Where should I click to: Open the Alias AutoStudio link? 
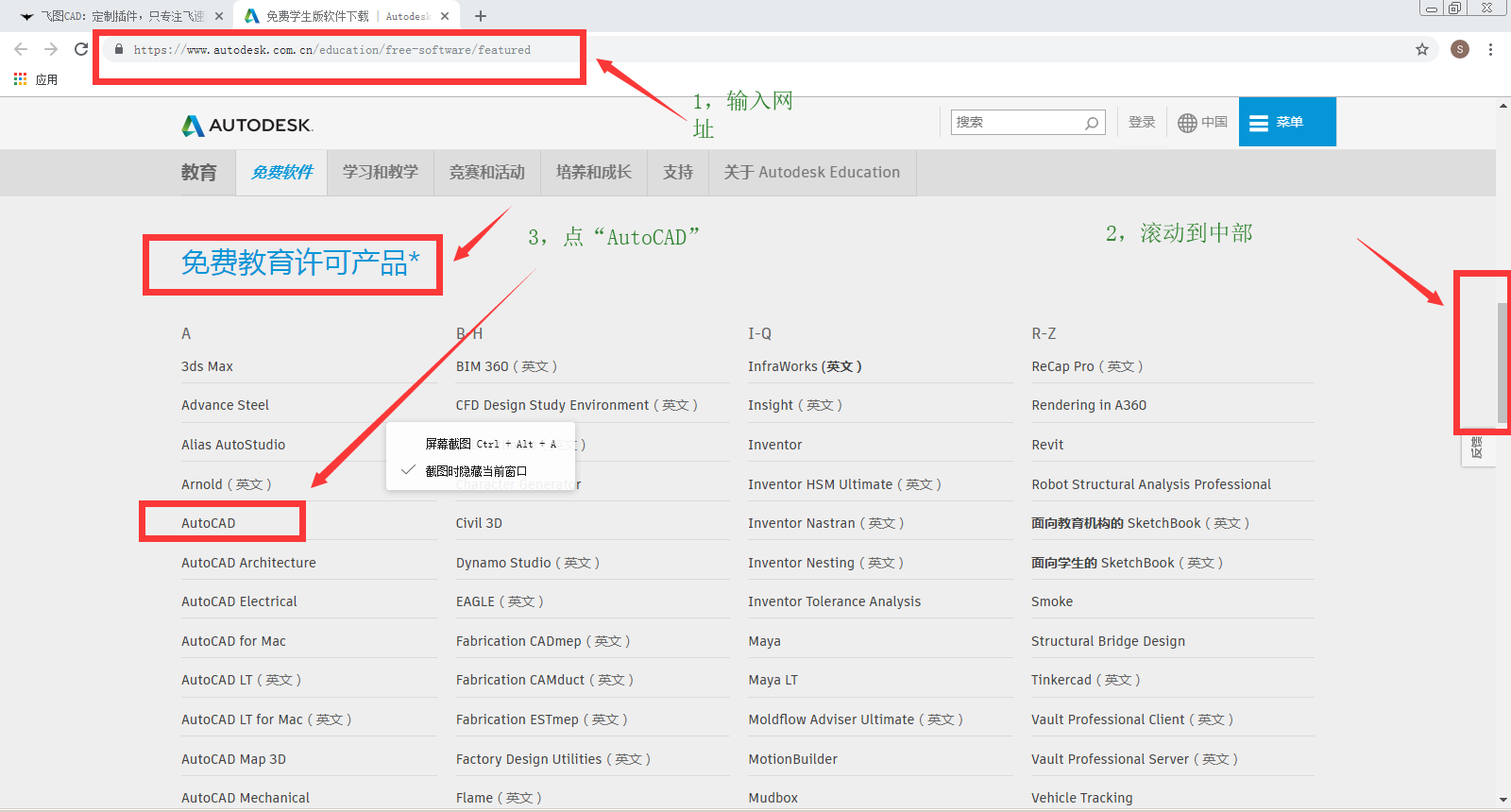coord(233,445)
